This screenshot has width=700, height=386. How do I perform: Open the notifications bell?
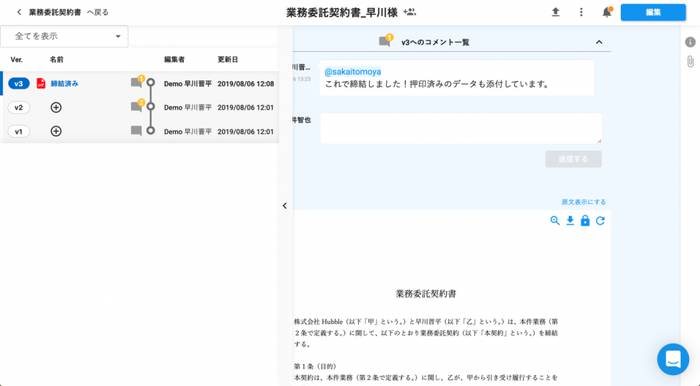click(x=607, y=12)
